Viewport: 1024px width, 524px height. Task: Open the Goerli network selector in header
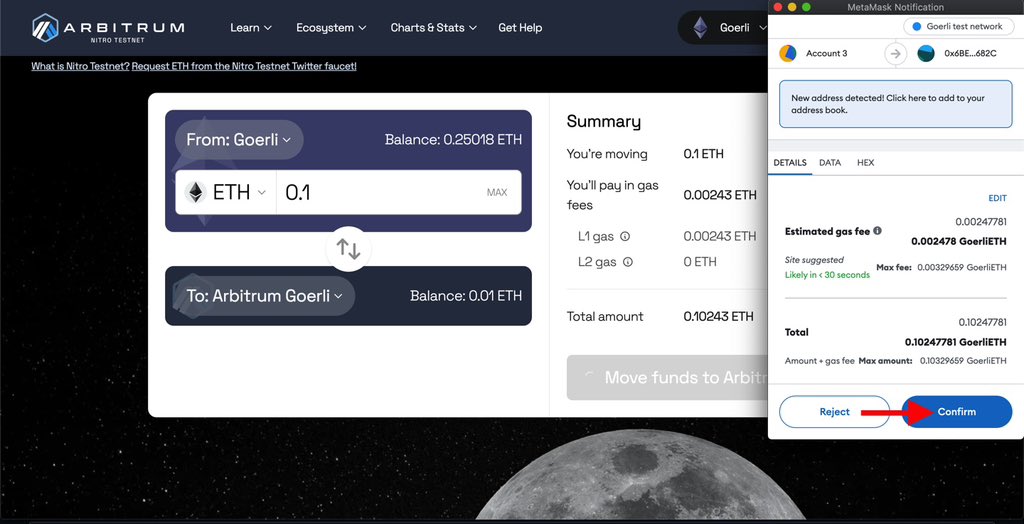pos(724,28)
